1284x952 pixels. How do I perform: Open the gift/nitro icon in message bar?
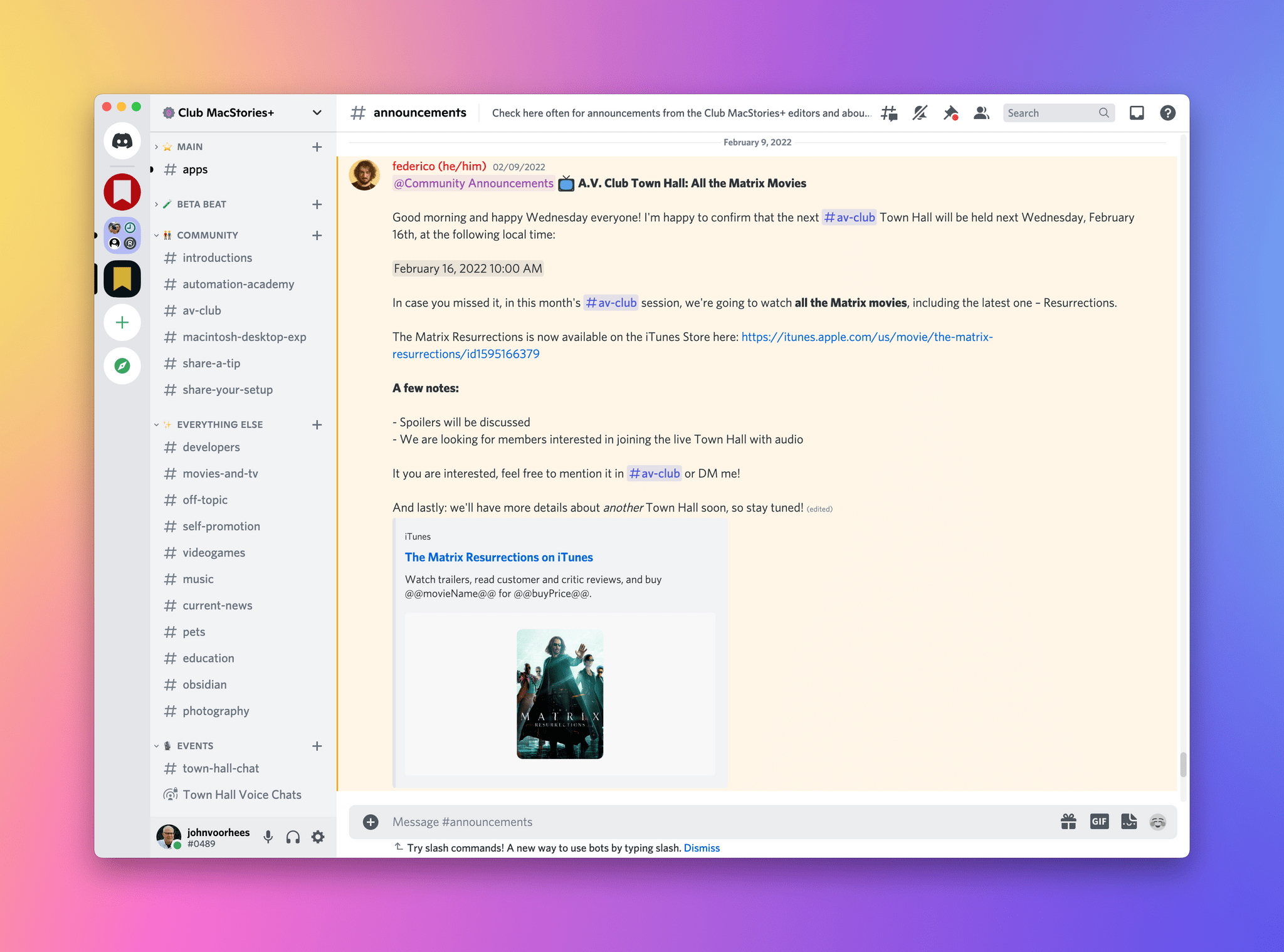click(x=1067, y=821)
